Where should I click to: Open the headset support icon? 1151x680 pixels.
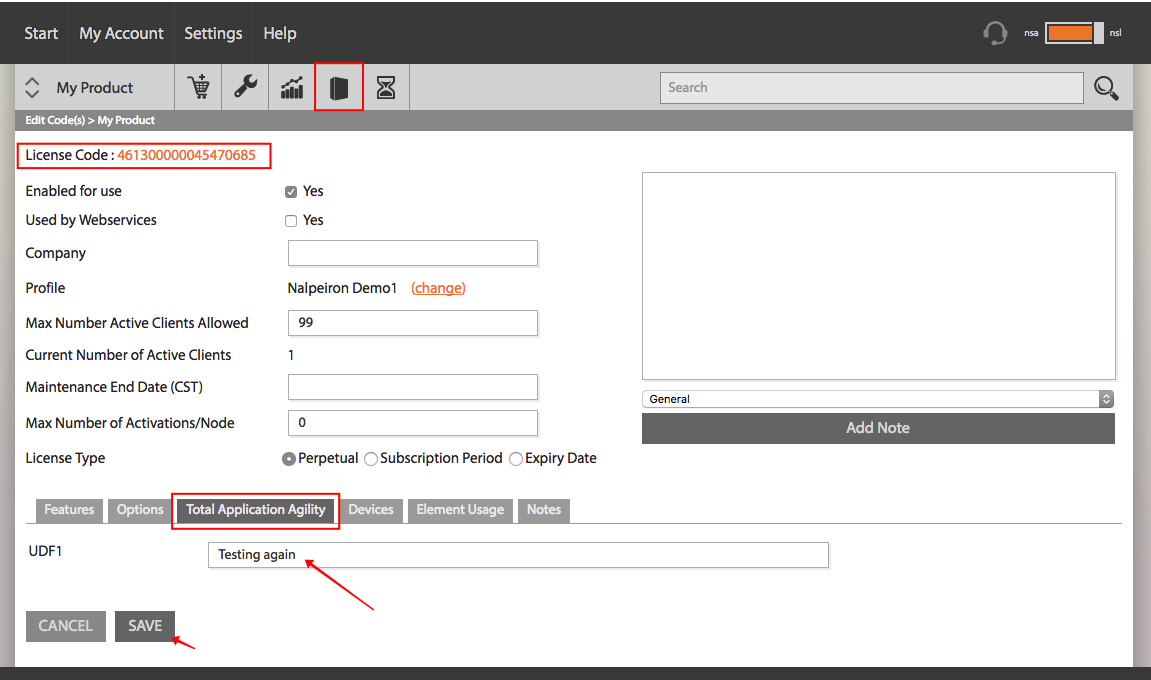[x=995, y=33]
